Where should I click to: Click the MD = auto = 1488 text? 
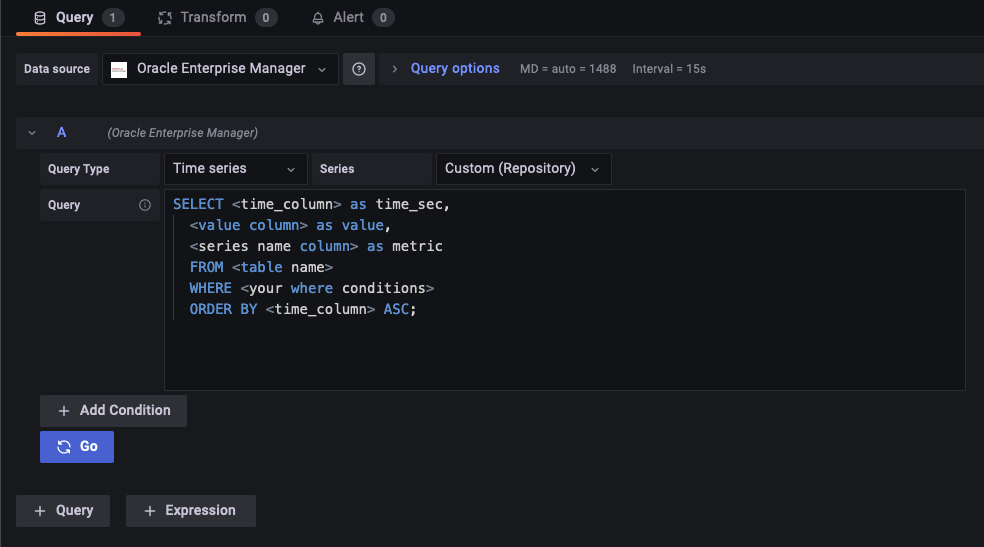pyautogui.click(x=568, y=69)
